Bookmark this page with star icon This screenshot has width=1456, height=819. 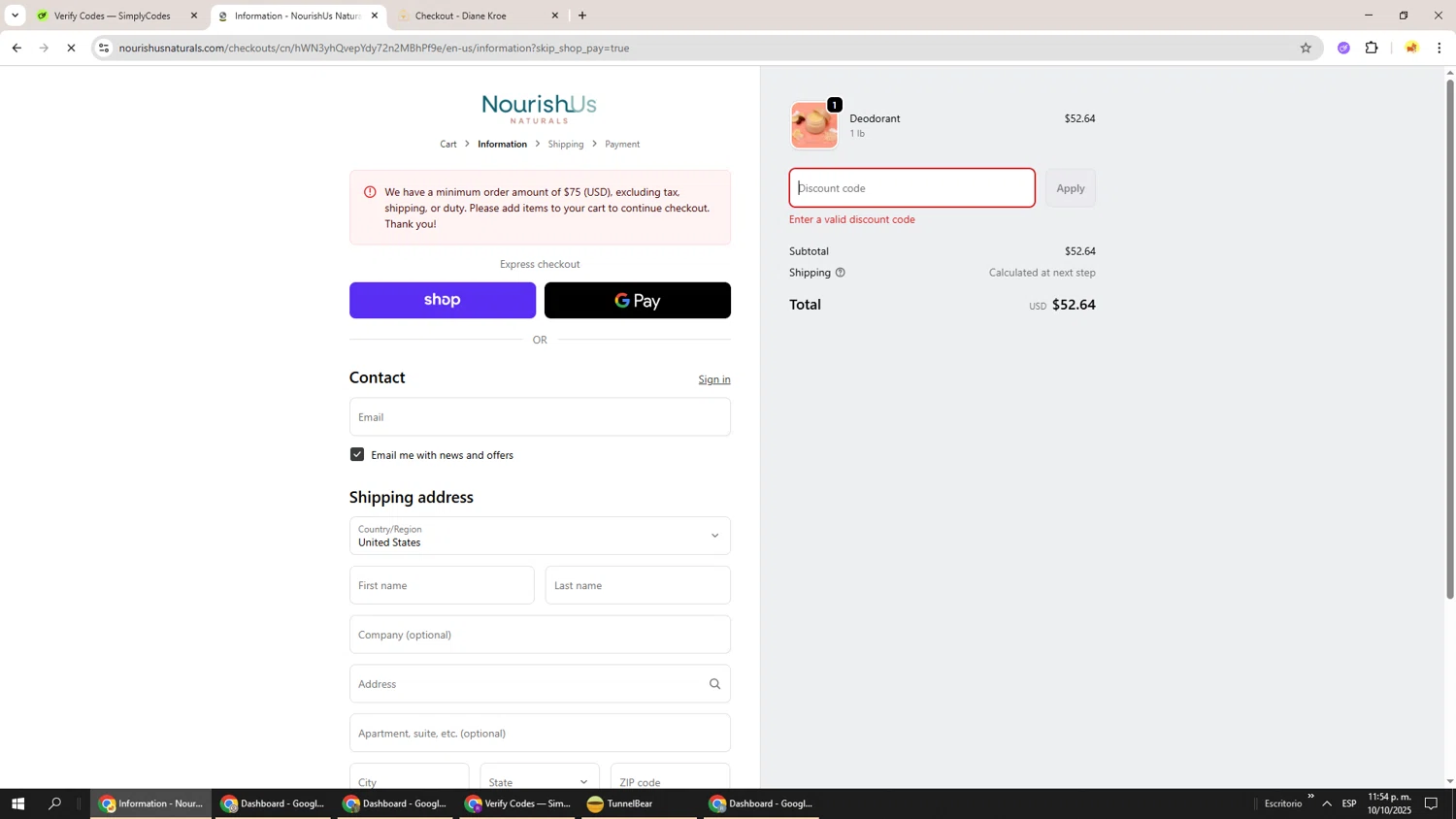coord(1306,48)
